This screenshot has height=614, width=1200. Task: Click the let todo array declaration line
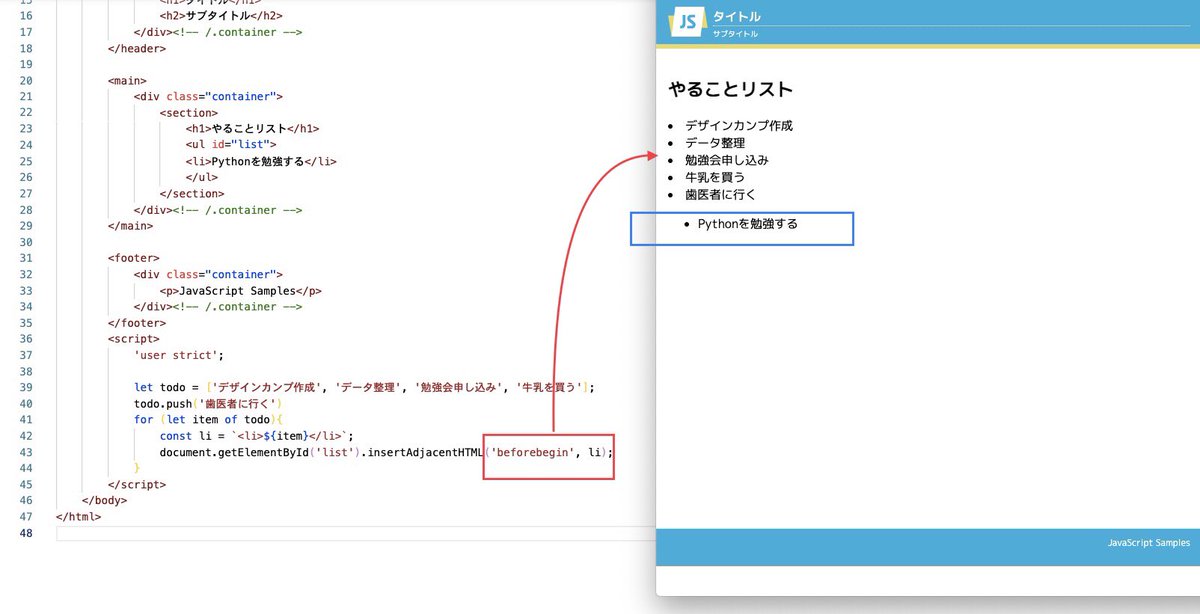[365, 388]
